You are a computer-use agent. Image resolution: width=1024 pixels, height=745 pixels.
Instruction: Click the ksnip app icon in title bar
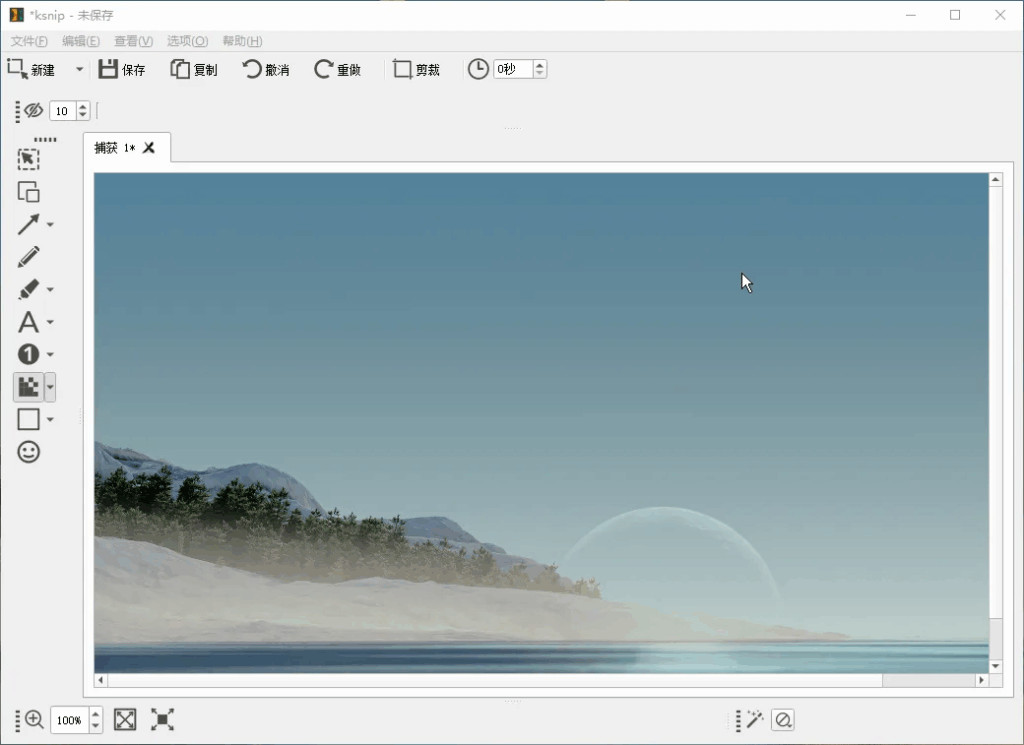click(x=16, y=14)
